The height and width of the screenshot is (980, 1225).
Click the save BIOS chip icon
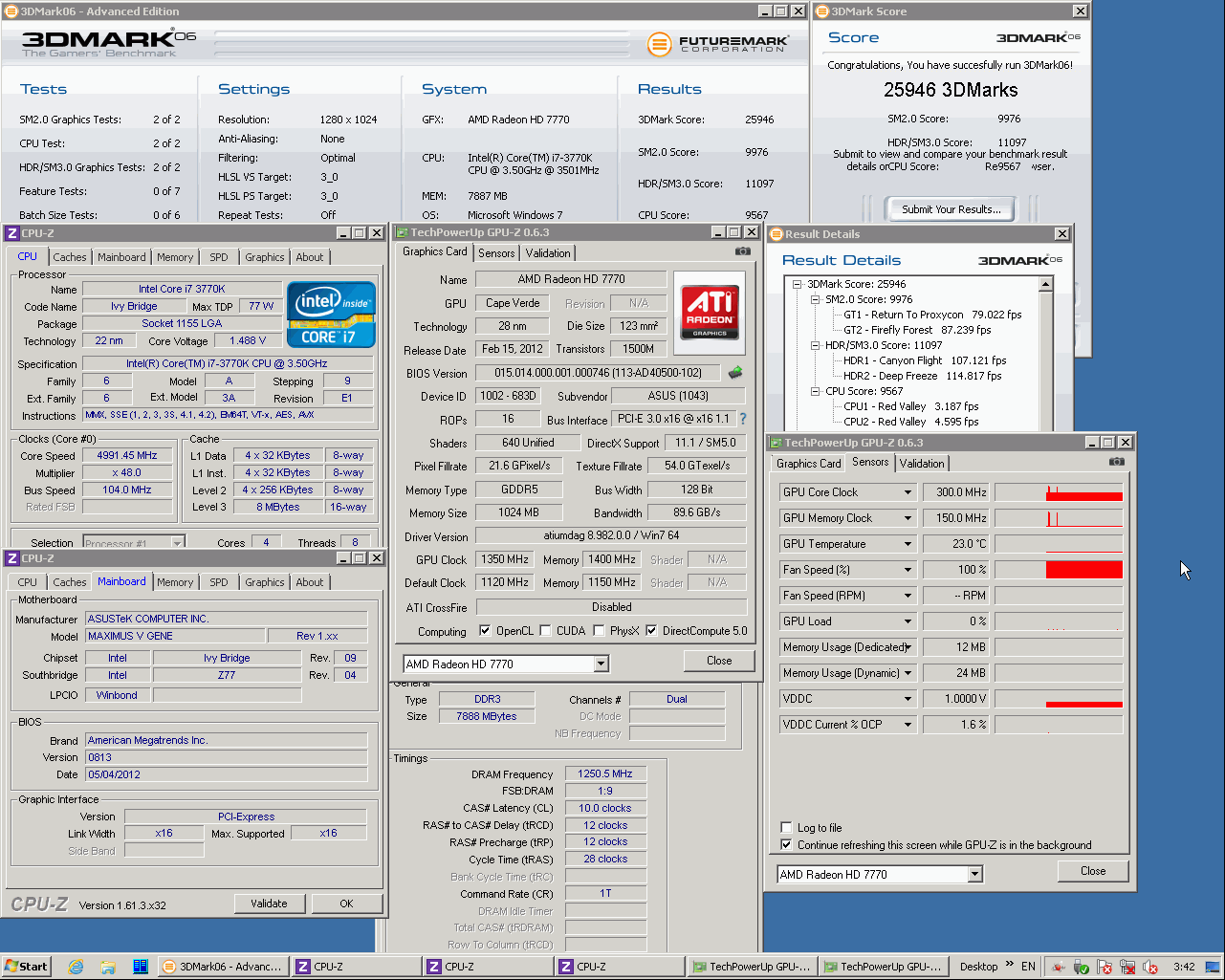(734, 373)
